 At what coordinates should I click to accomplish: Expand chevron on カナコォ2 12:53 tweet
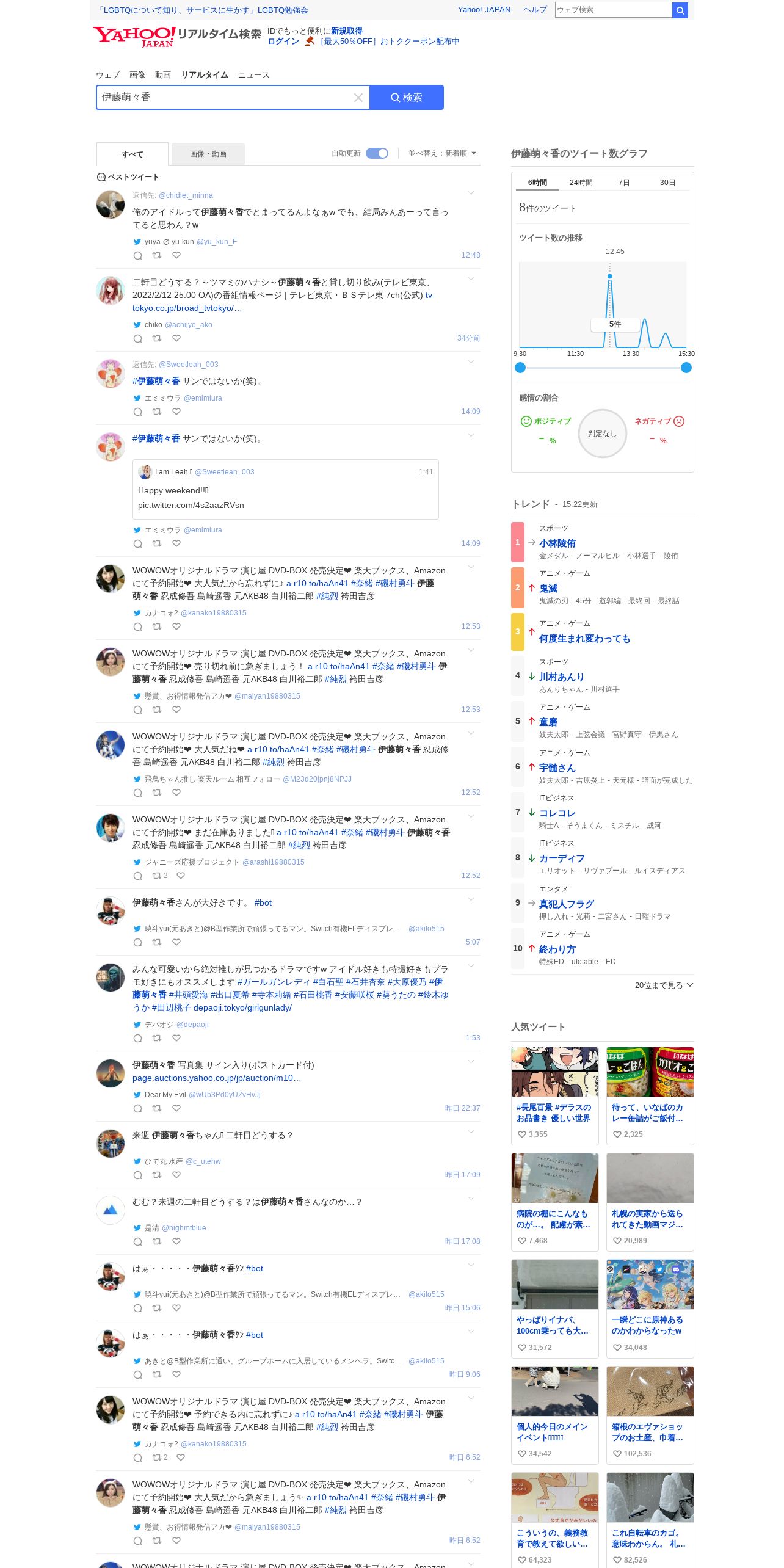(471, 567)
